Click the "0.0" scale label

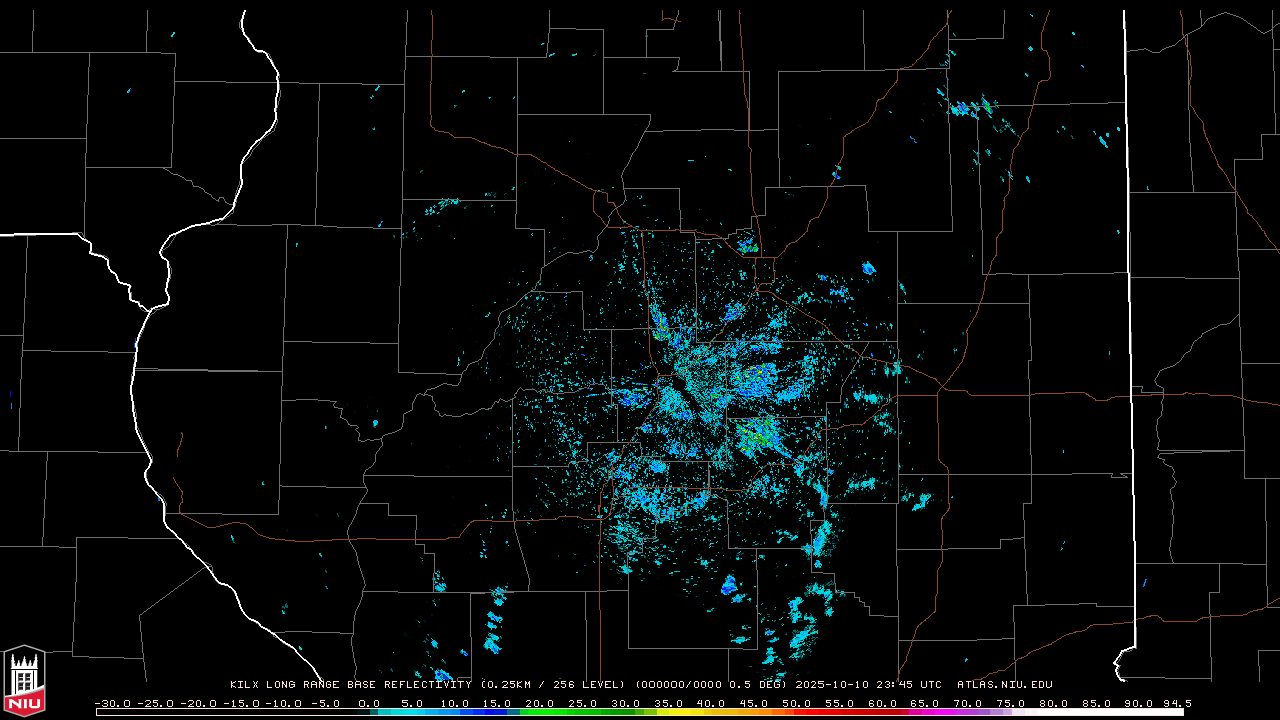tap(369, 703)
